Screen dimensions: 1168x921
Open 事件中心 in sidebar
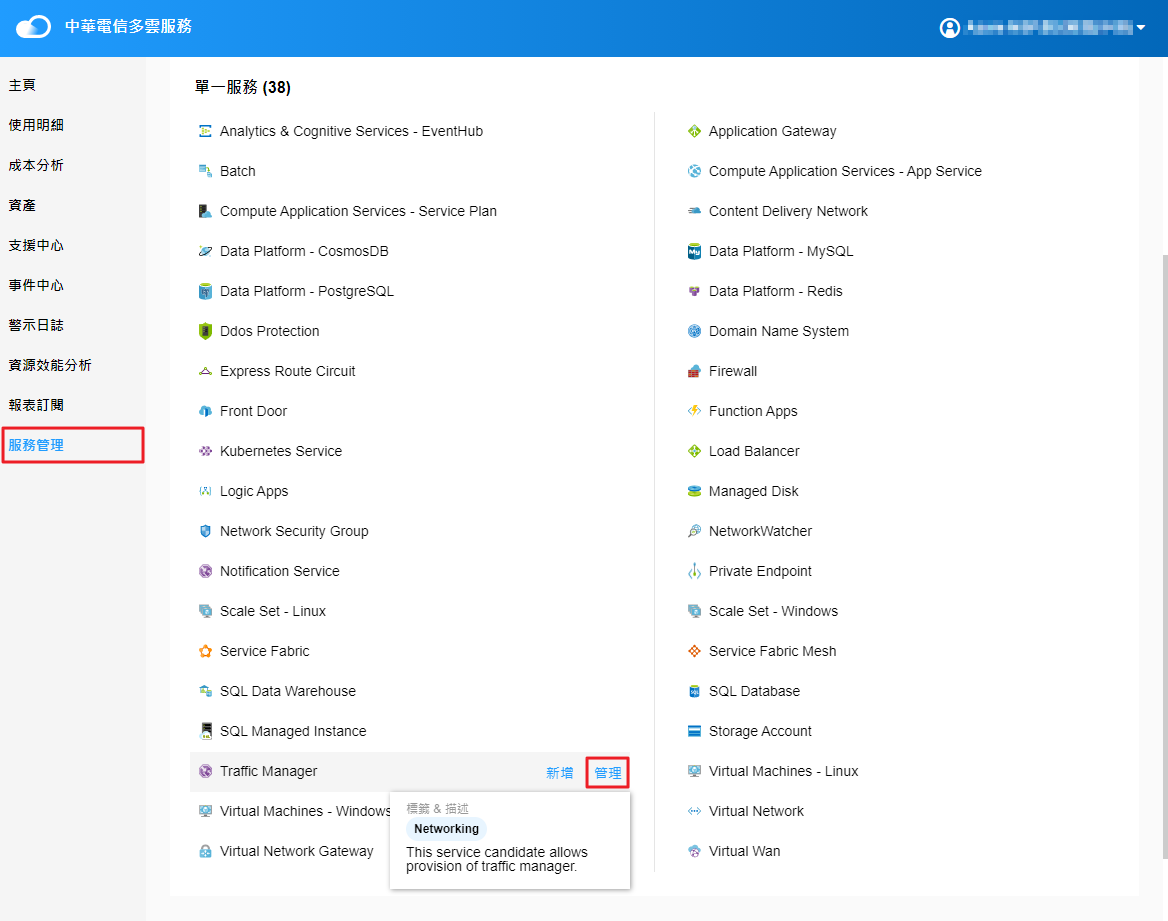pyautogui.click(x=36, y=285)
